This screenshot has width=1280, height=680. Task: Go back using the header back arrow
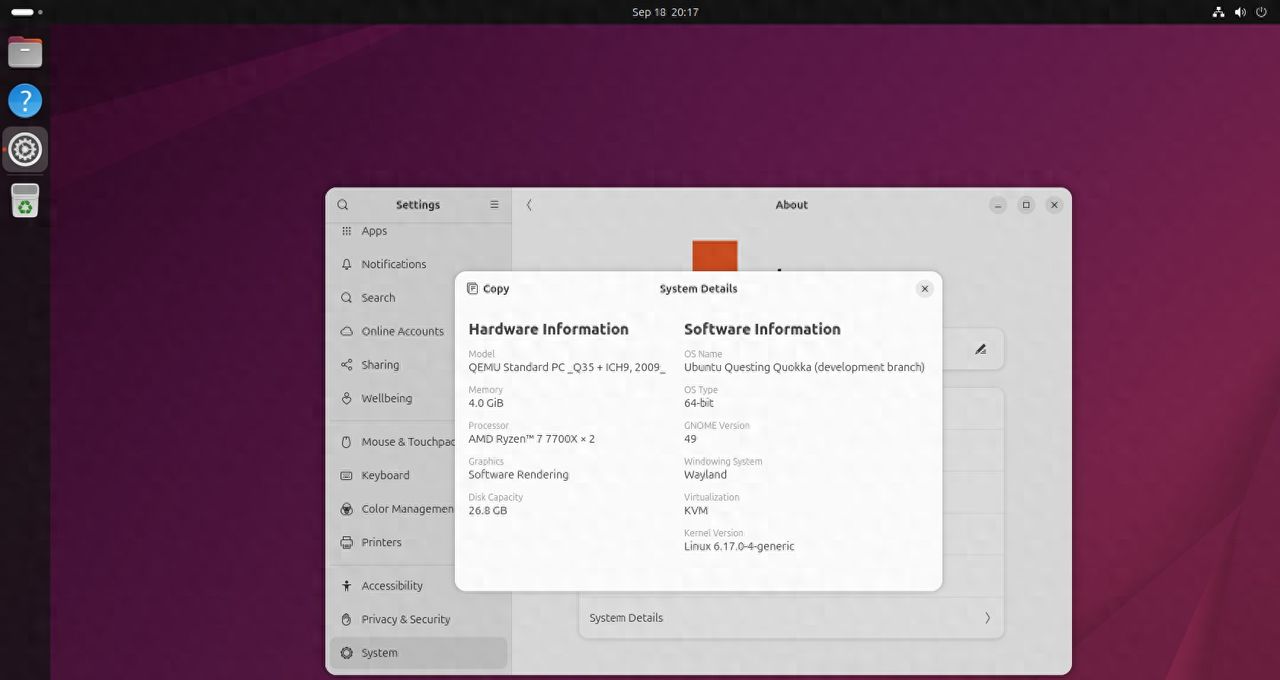tap(529, 205)
